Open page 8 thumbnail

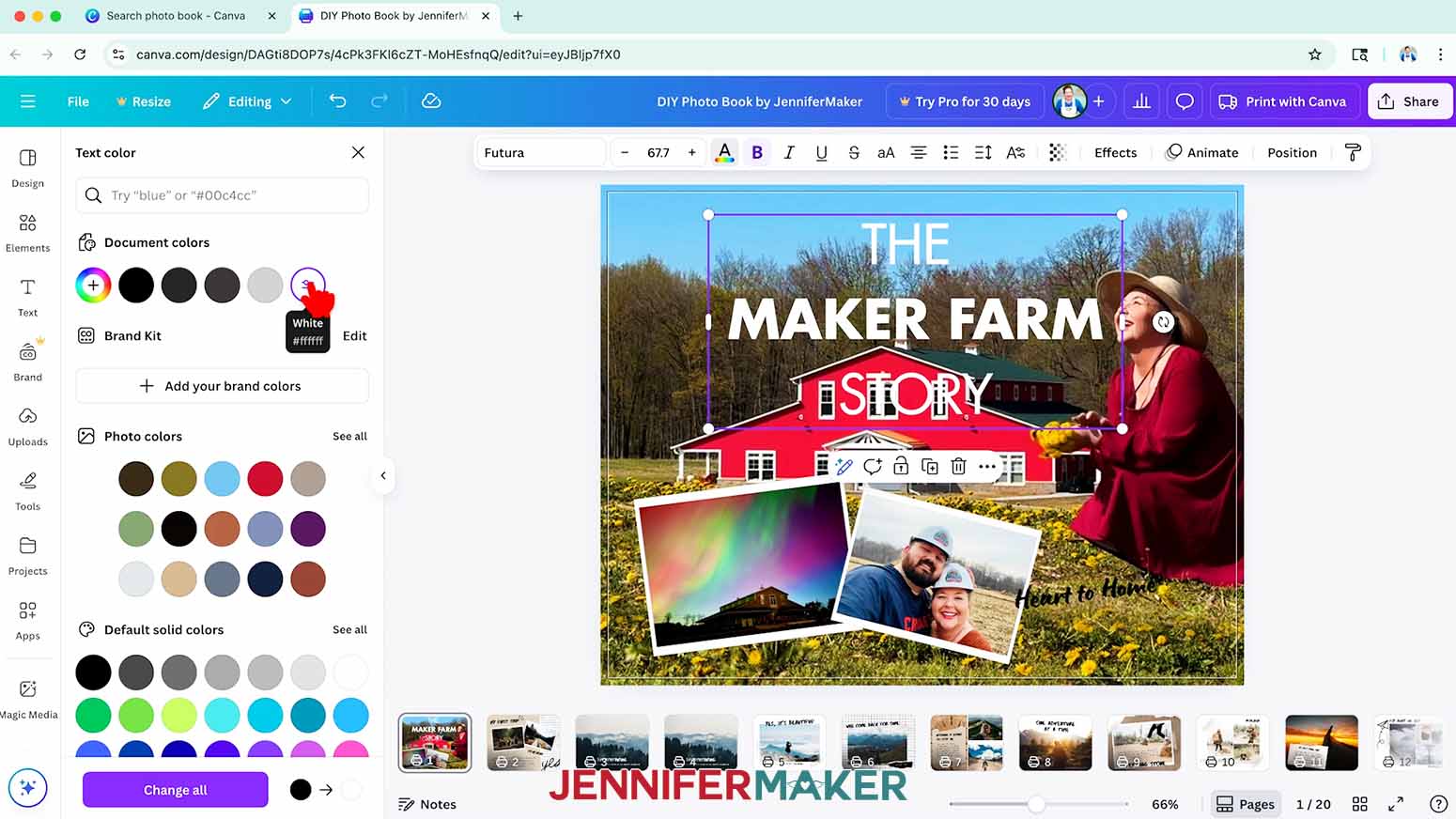click(1055, 742)
